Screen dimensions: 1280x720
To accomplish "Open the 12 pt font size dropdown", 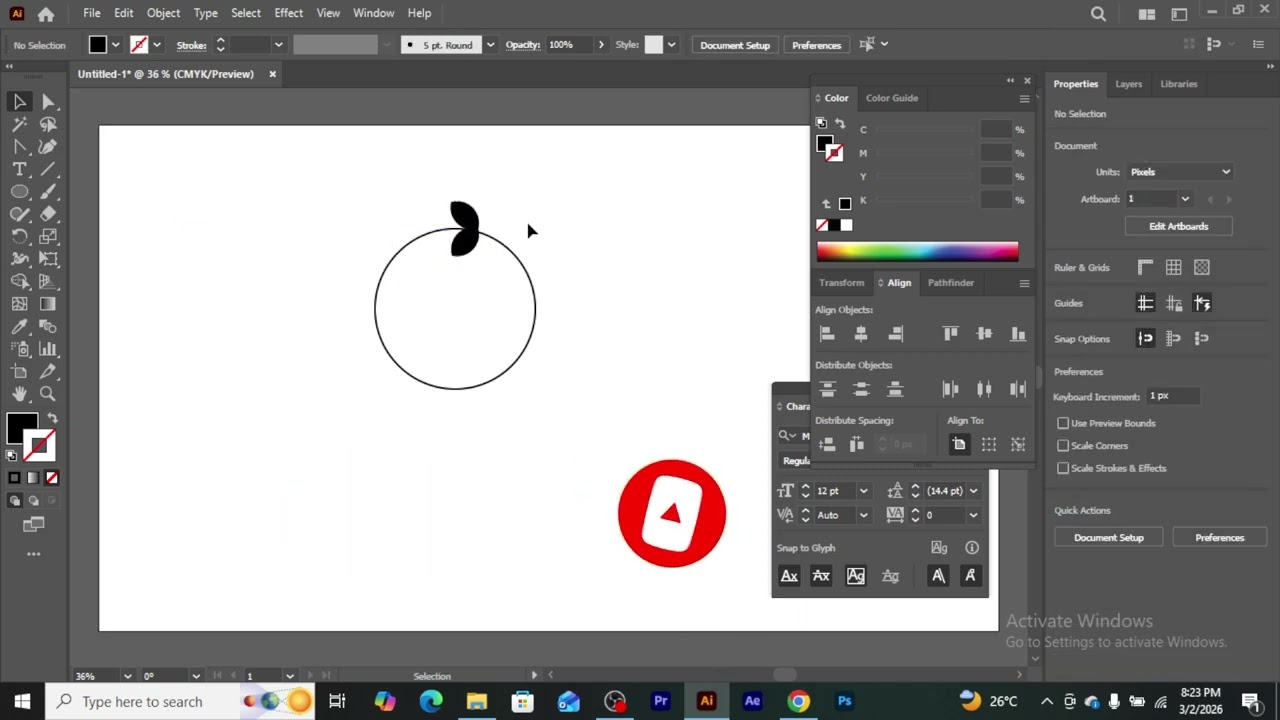I will (864, 491).
